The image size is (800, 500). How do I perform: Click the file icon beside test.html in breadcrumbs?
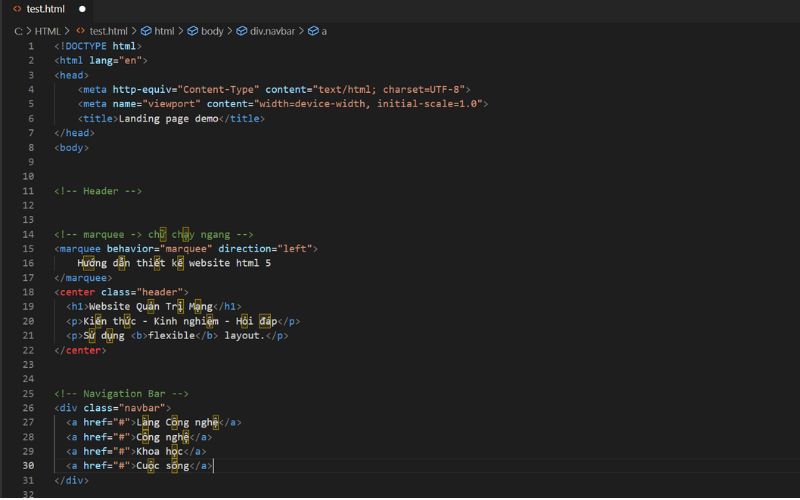pos(80,31)
